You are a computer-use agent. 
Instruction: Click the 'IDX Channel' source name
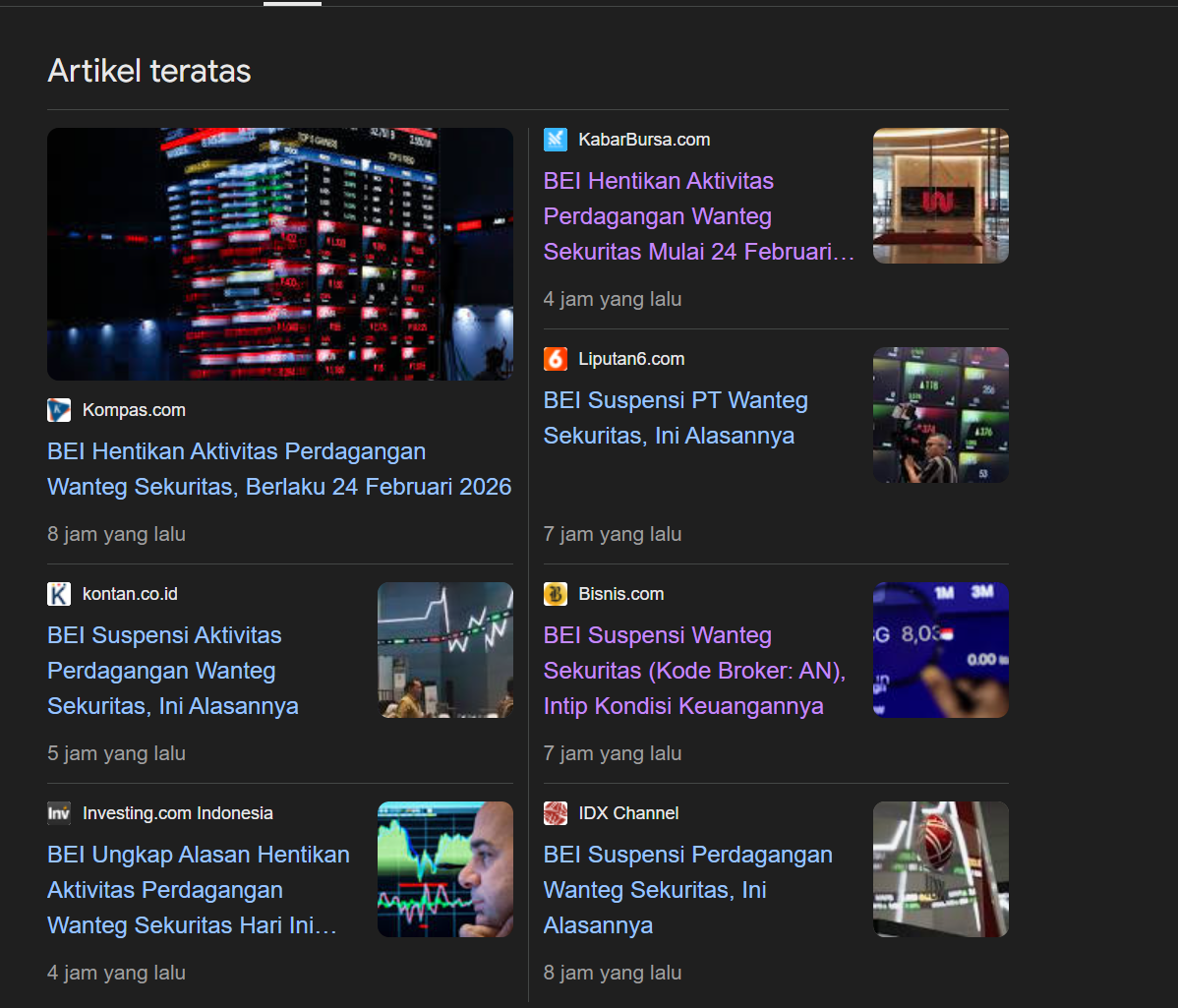[x=628, y=813]
